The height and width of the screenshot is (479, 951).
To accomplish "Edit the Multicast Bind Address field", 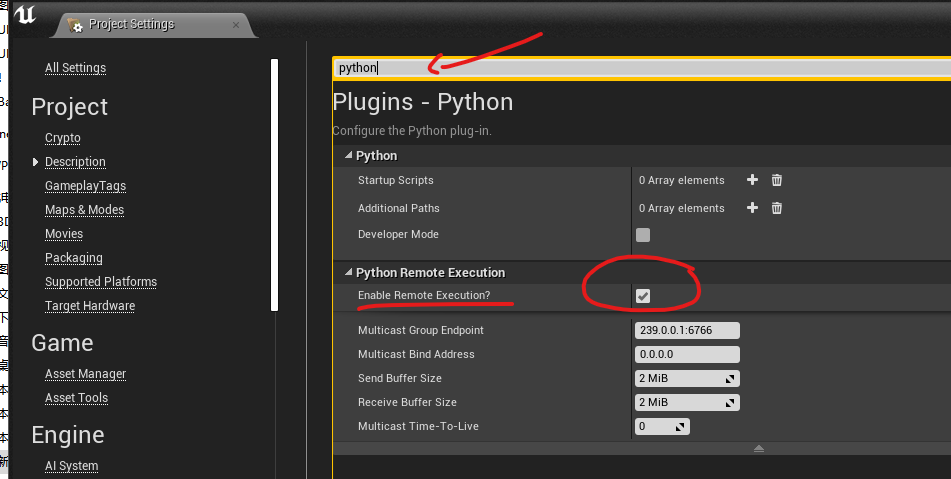I will coord(687,354).
